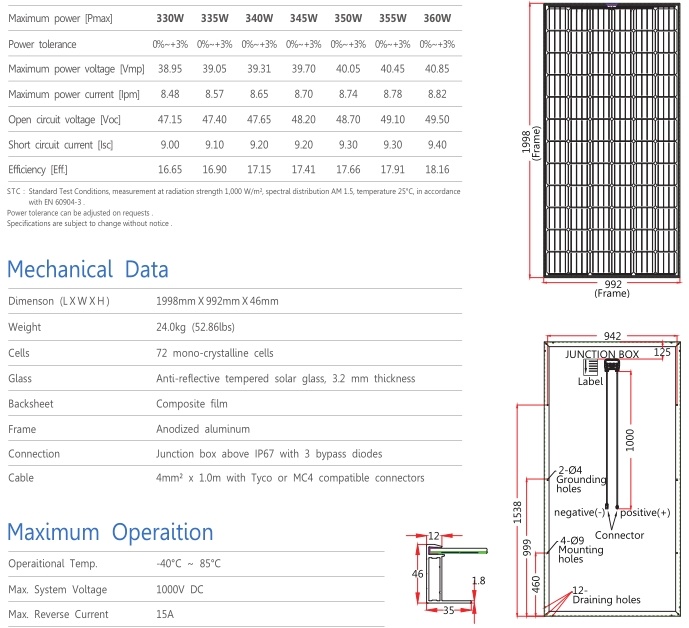Click the 340W column header
The width and height of the screenshot is (689, 628).
coord(259,18)
